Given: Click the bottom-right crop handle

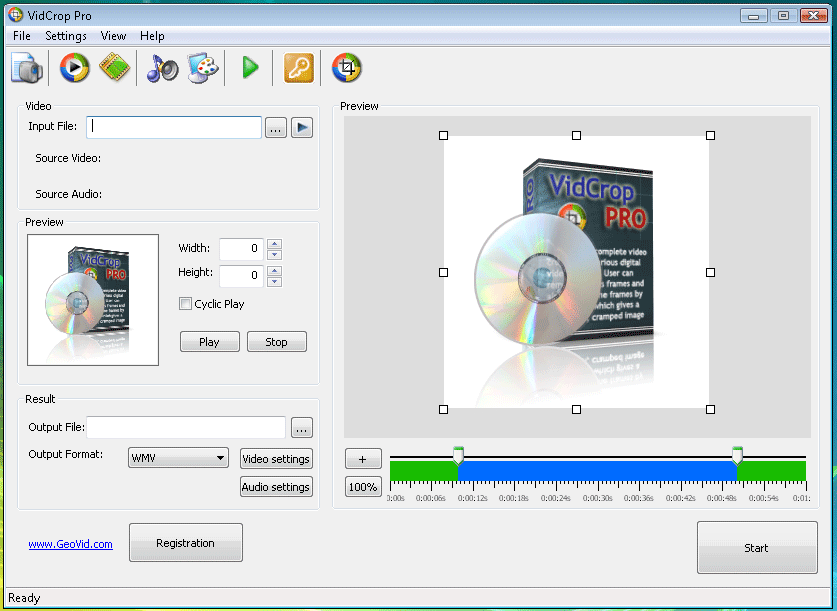Looking at the screenshot, I should pos(710,409).
